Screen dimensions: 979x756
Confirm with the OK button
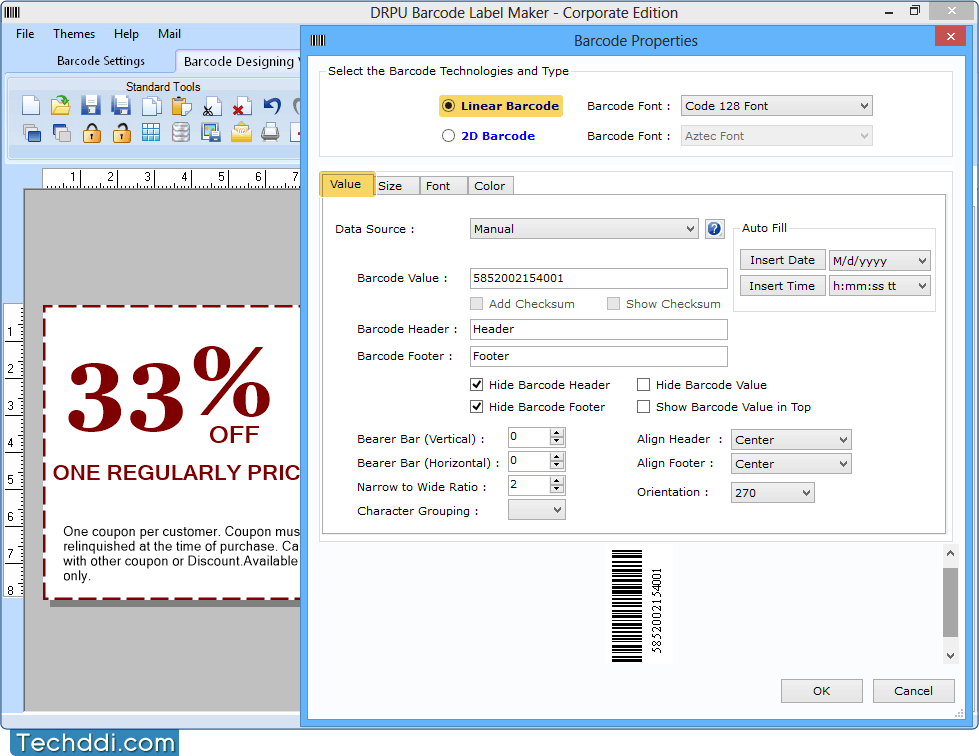821,691
